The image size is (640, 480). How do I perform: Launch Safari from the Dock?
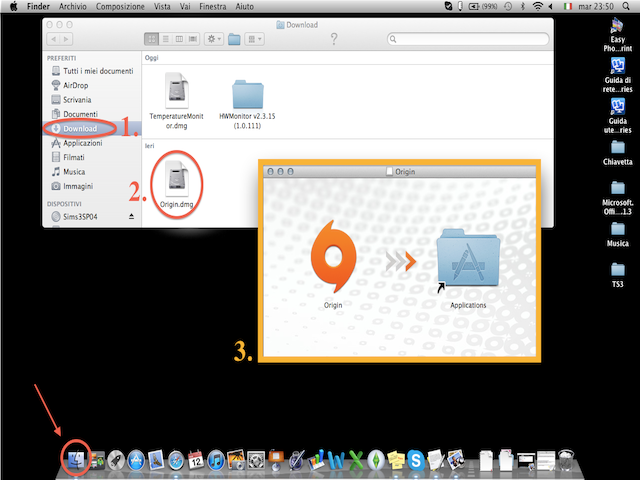point(176,461)
